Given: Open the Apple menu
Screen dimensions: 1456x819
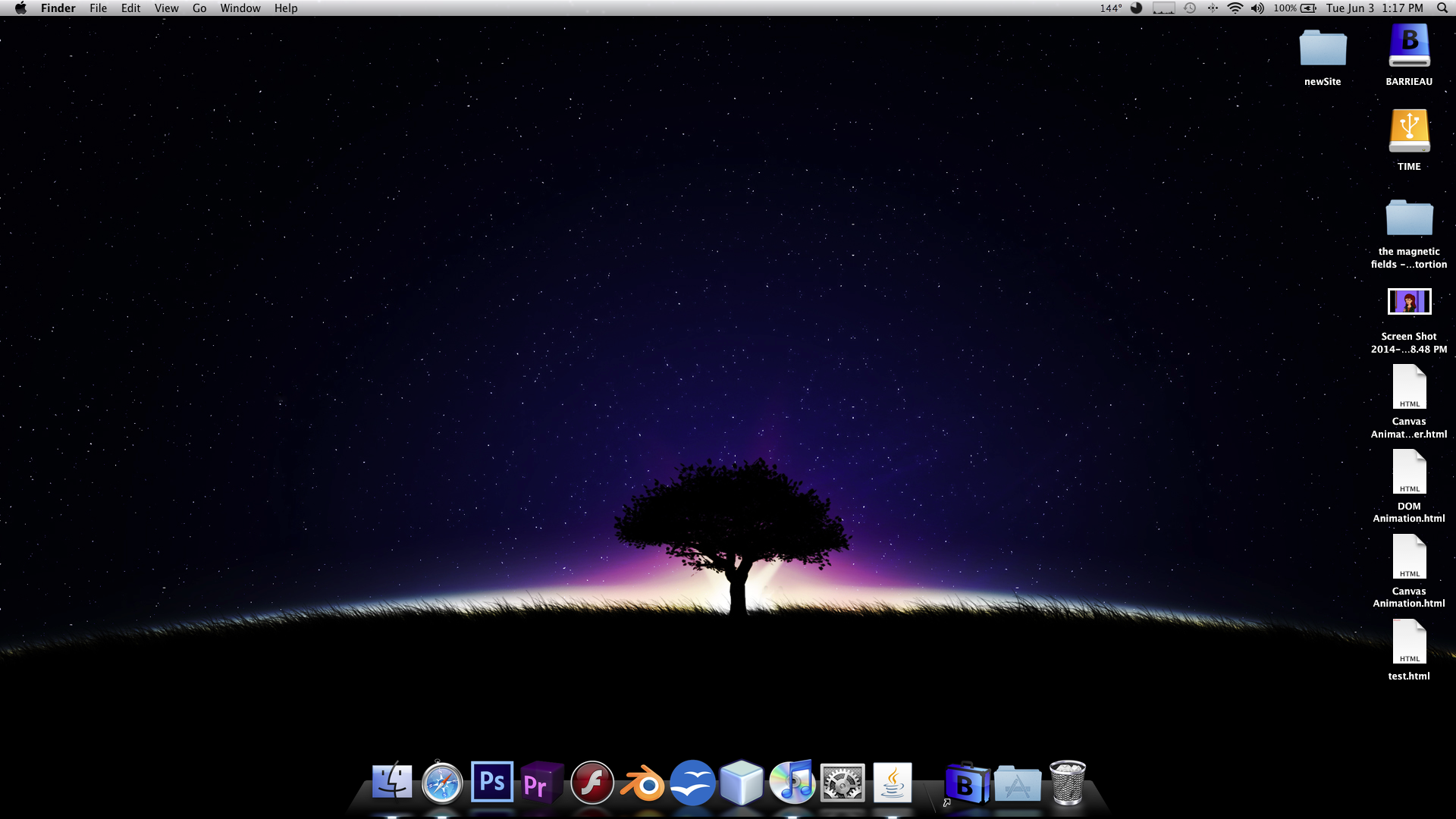Looking at the screenshot, I should 20,8.
